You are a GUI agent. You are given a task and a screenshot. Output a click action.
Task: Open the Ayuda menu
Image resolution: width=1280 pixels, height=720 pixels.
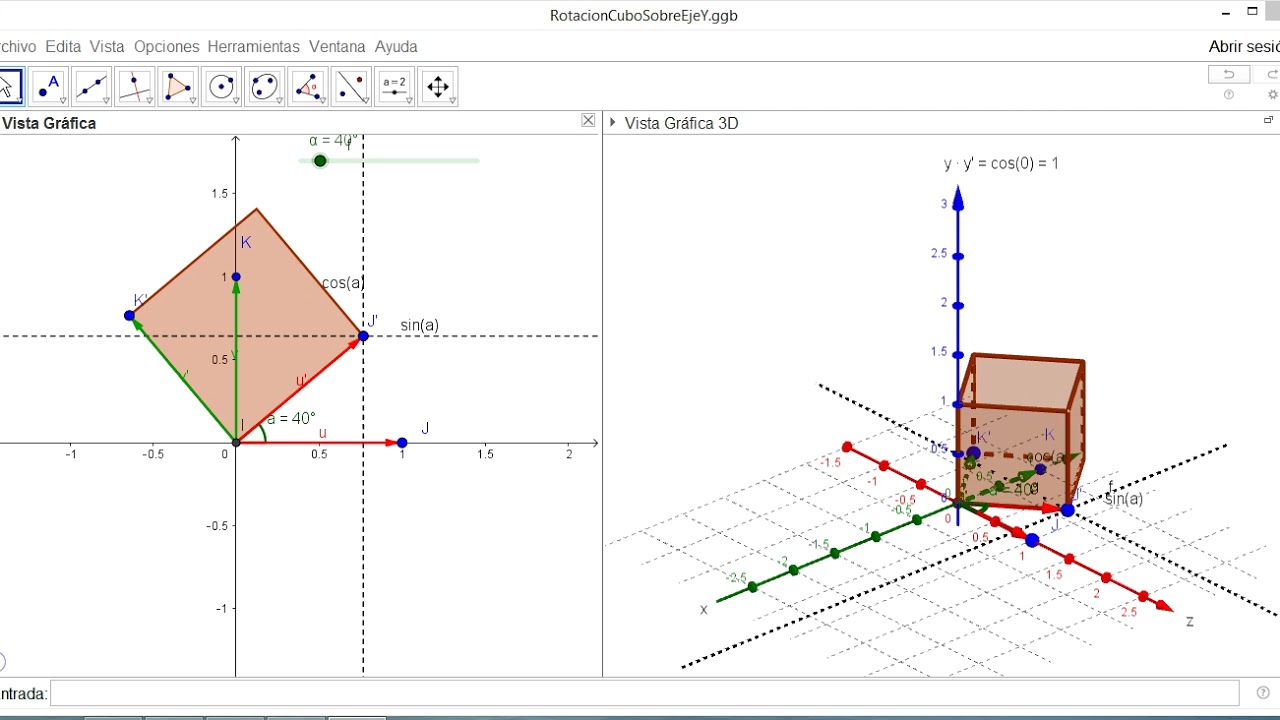396,46
